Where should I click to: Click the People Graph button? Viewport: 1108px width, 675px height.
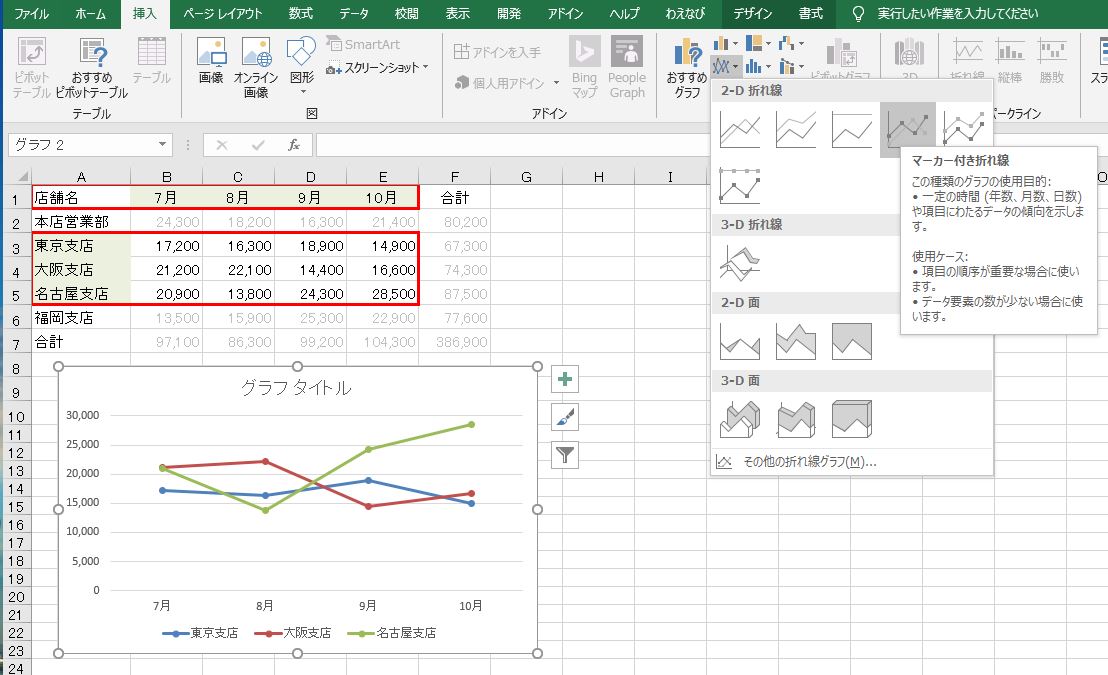click(x=627, y=68)
